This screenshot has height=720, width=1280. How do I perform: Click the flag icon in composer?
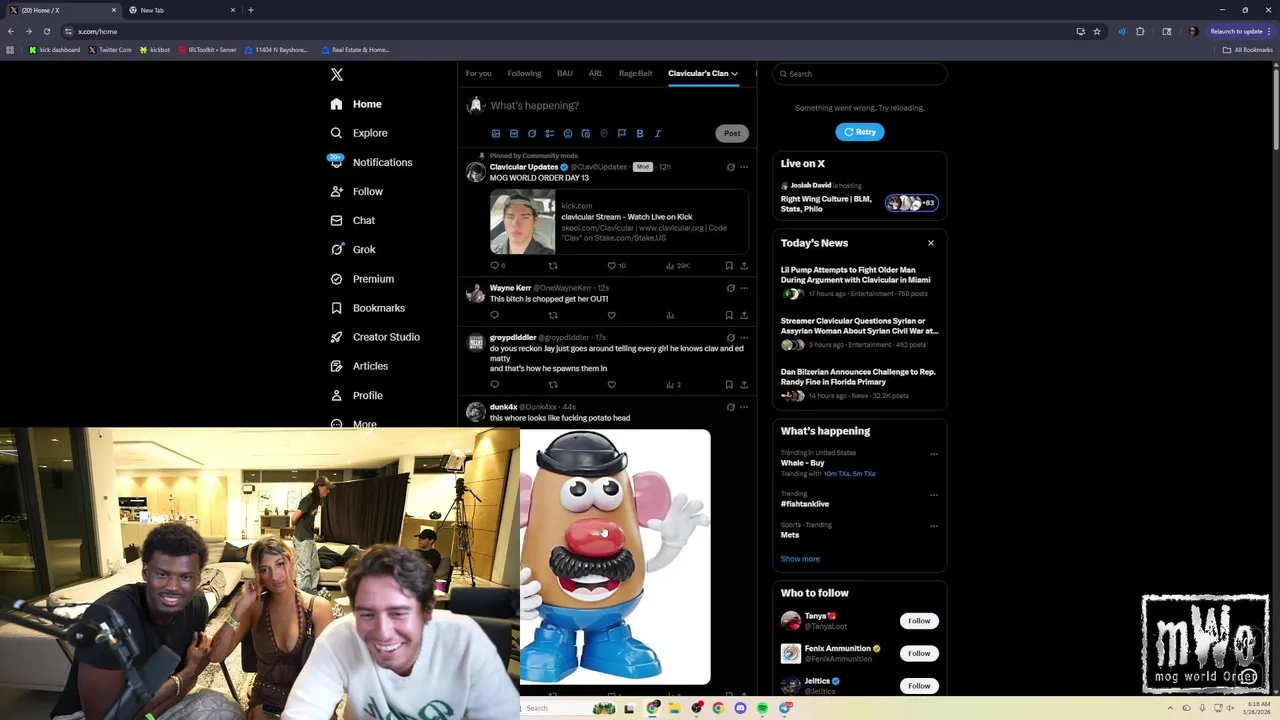click(622, 133)
